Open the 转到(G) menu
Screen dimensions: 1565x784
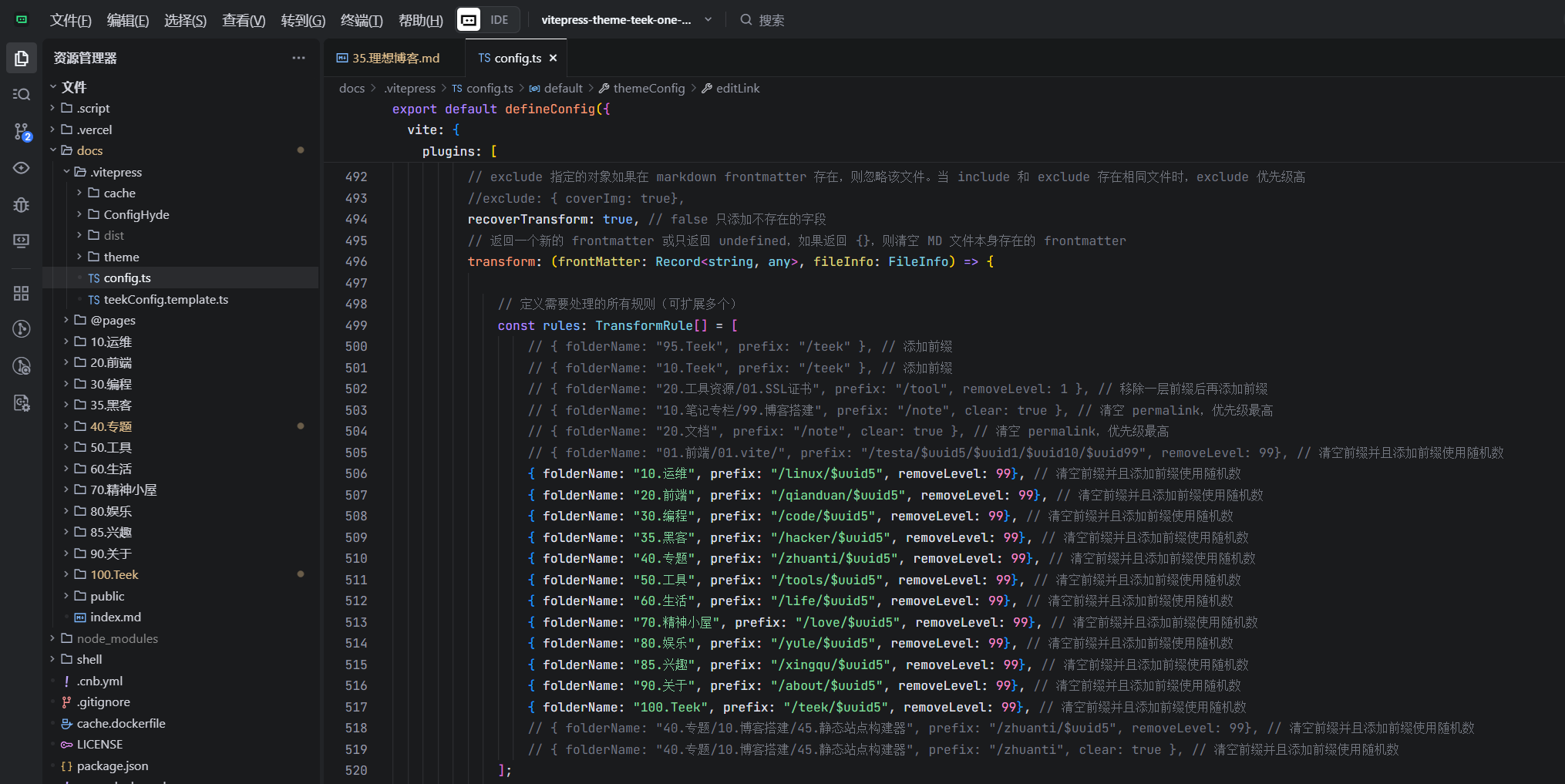coord(303,20)
